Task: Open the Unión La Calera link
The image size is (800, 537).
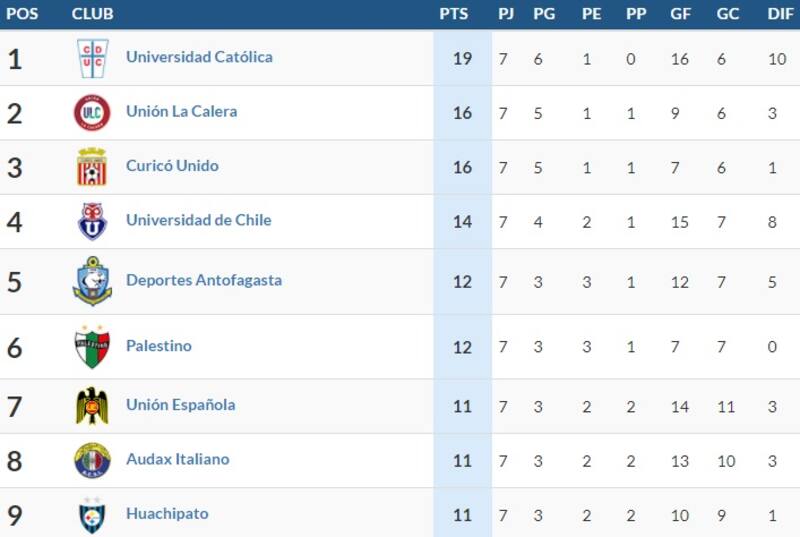Action: (182, 112)
